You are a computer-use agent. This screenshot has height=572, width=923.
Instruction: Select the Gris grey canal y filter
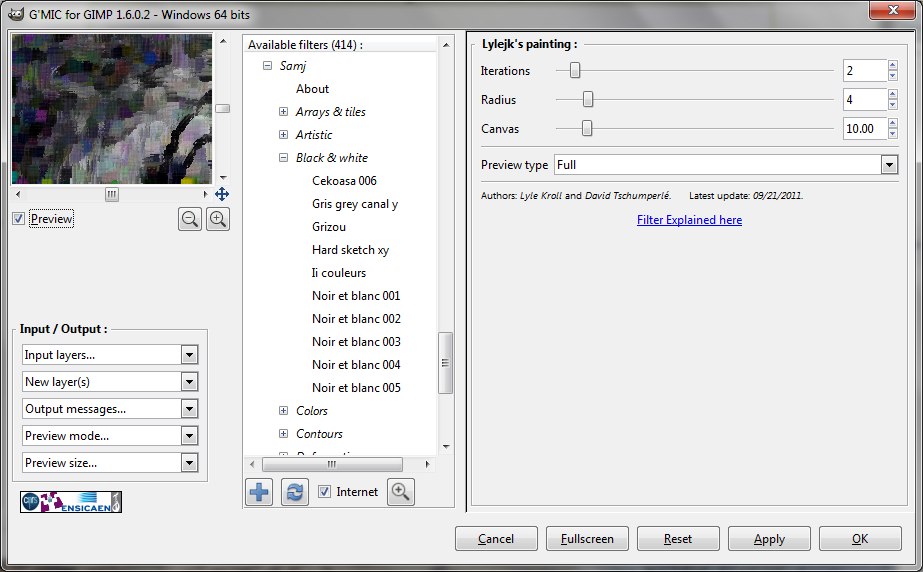pyautogui.click(x=355, y=204)
